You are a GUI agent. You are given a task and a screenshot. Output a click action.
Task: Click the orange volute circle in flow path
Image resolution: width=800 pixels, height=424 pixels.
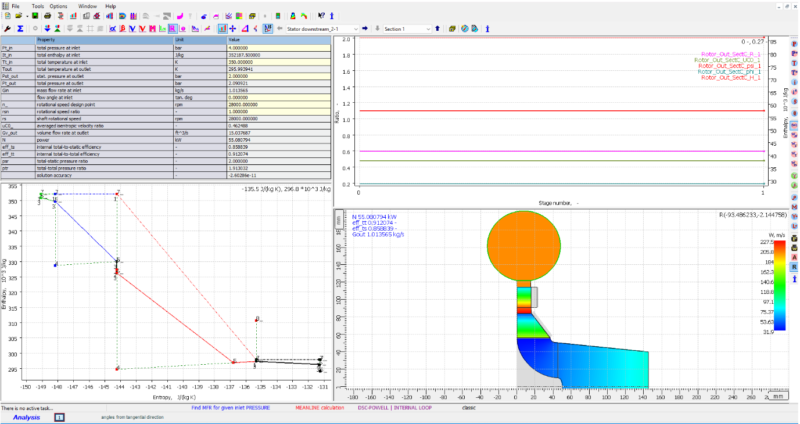524,245
